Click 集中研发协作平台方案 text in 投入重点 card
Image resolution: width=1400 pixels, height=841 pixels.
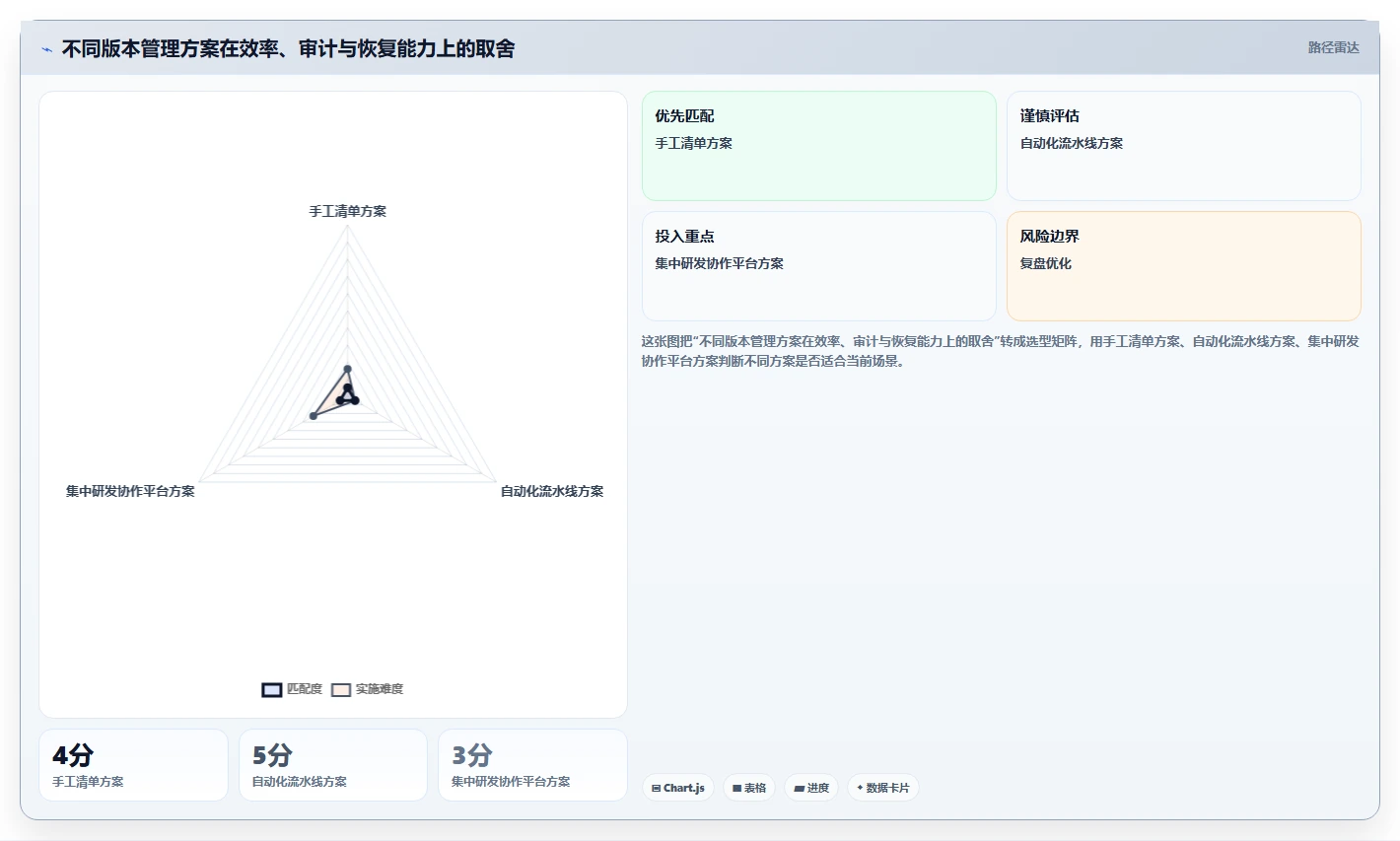(x=719, y=263)
